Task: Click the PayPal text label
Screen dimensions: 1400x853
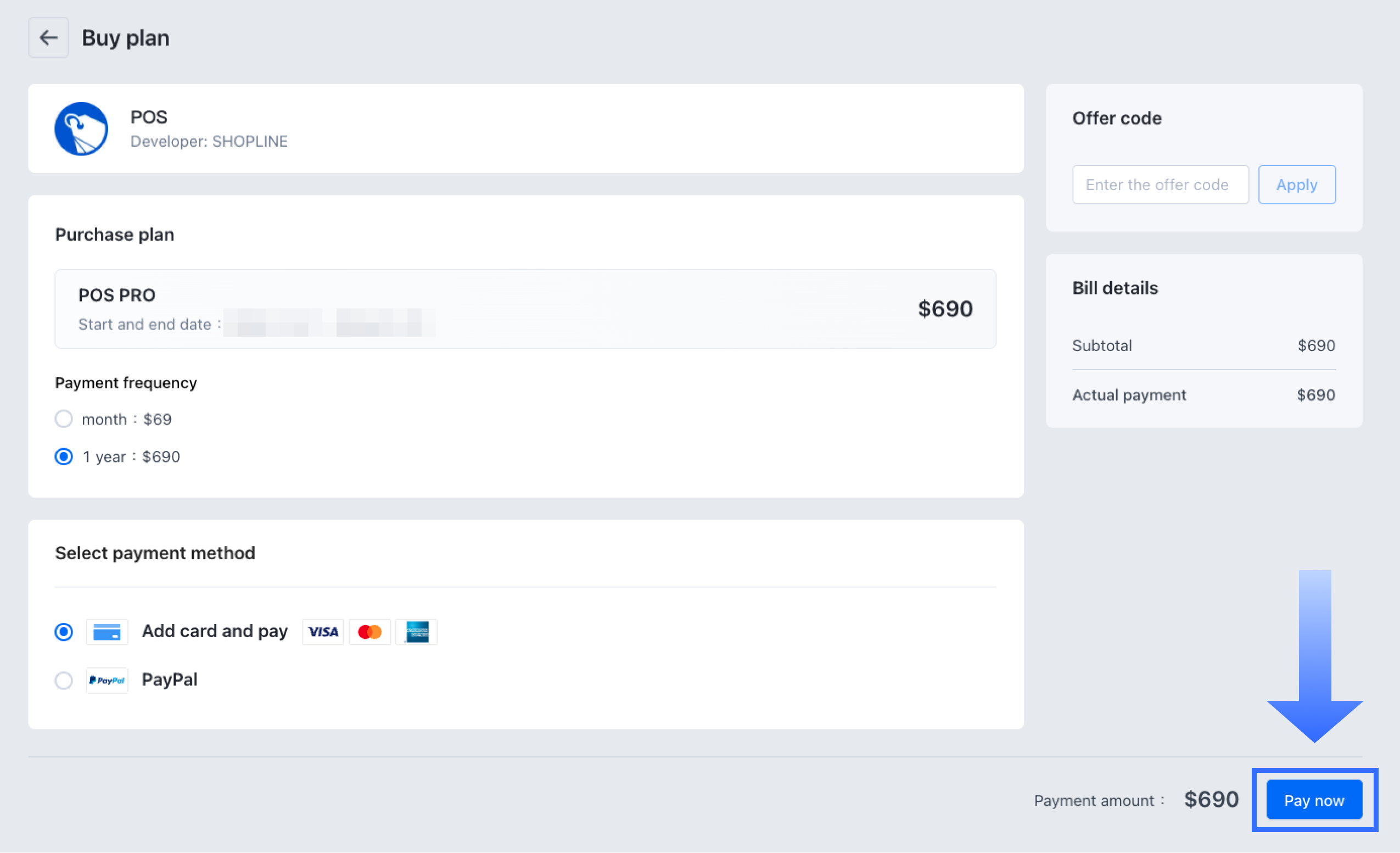Action: pos(169,679)
